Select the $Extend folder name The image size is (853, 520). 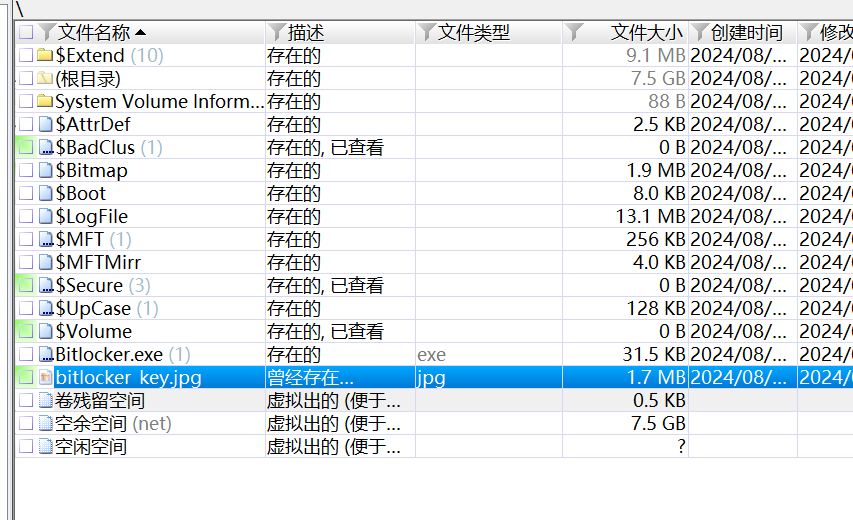pos(90,55)
